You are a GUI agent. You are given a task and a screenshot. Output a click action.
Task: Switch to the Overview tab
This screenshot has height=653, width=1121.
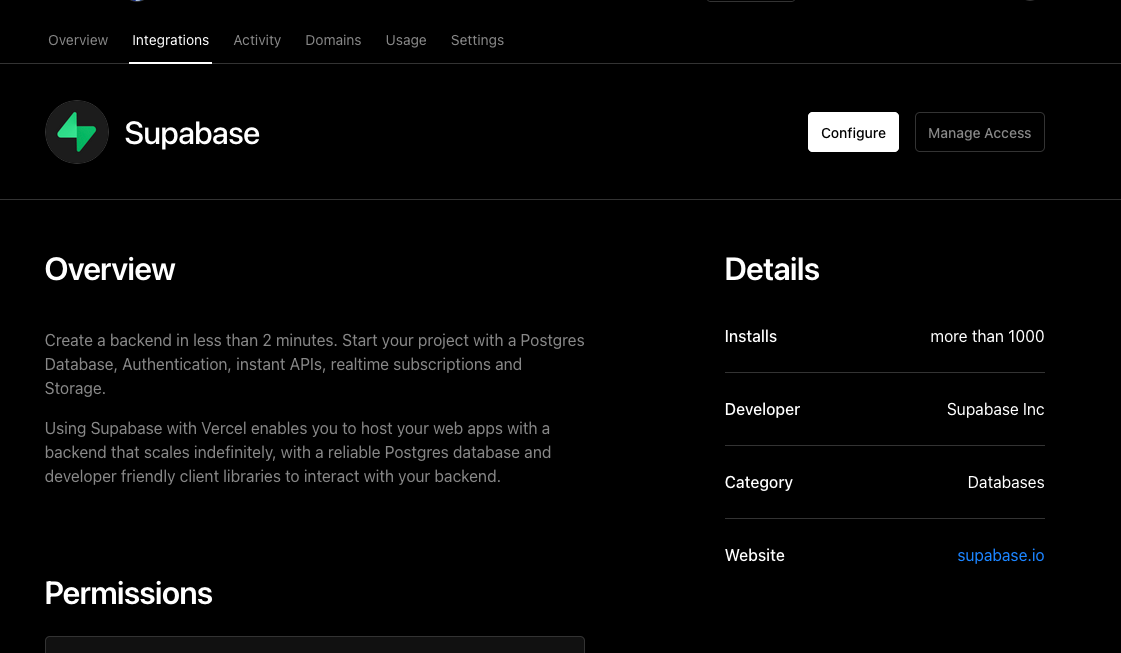click(x=78, y=40)
